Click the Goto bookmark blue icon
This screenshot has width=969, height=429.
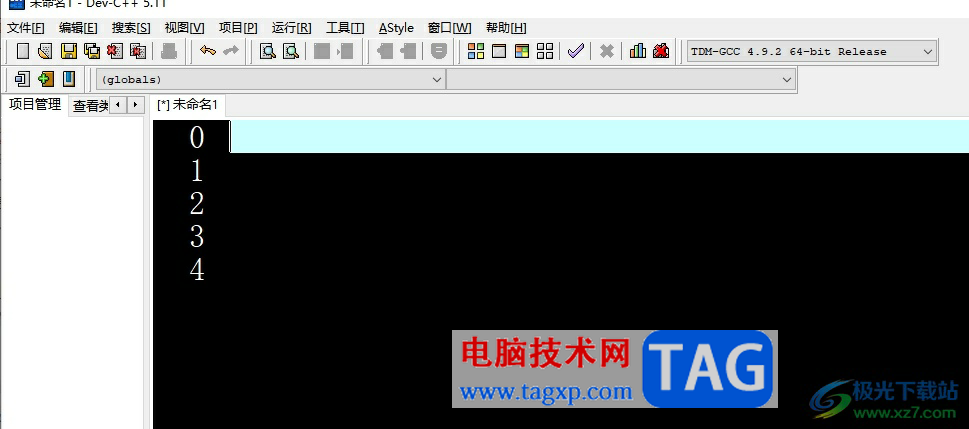[69, 79]
